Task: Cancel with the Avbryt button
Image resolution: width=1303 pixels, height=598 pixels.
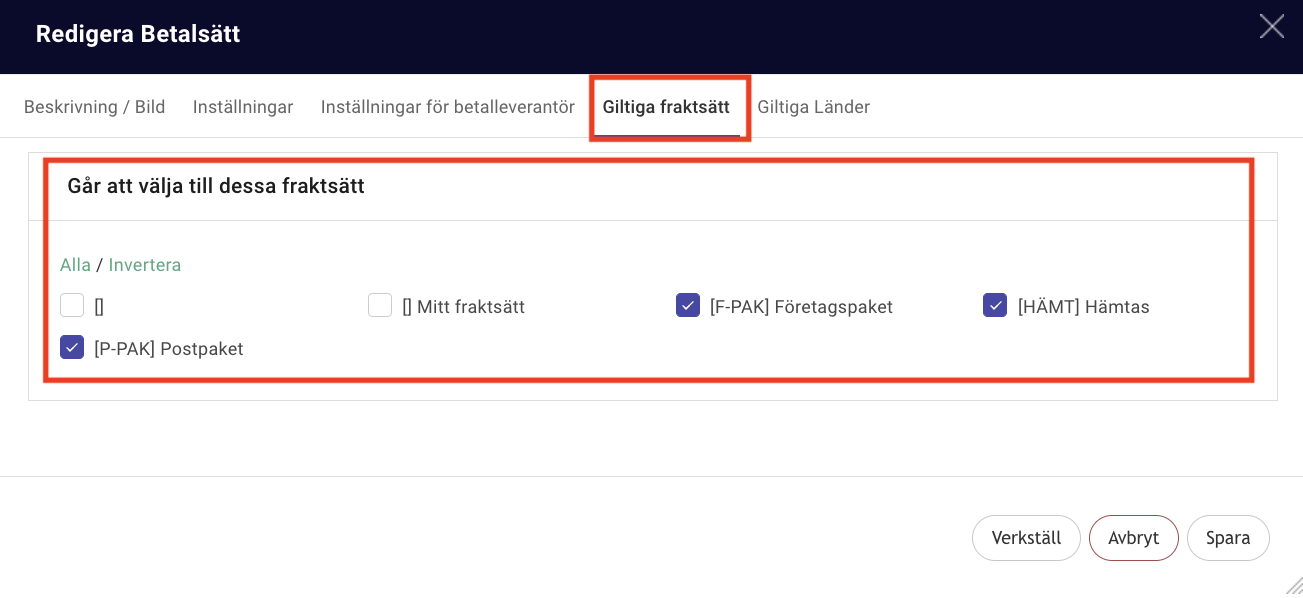Action: [1134, 538]
